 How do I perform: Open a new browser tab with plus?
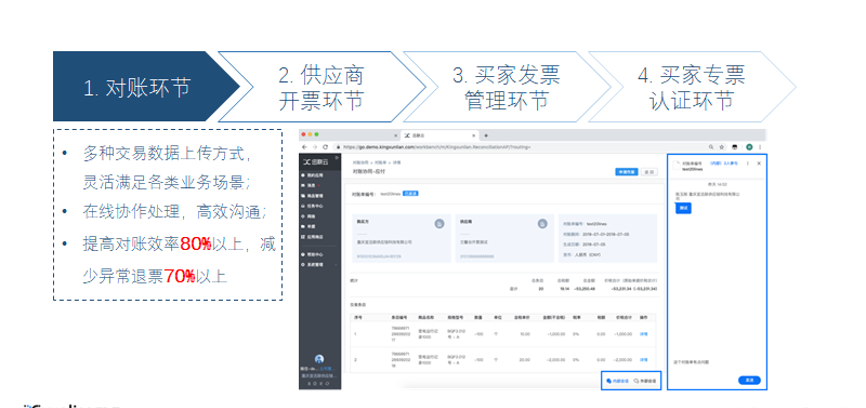pos(486,135)
